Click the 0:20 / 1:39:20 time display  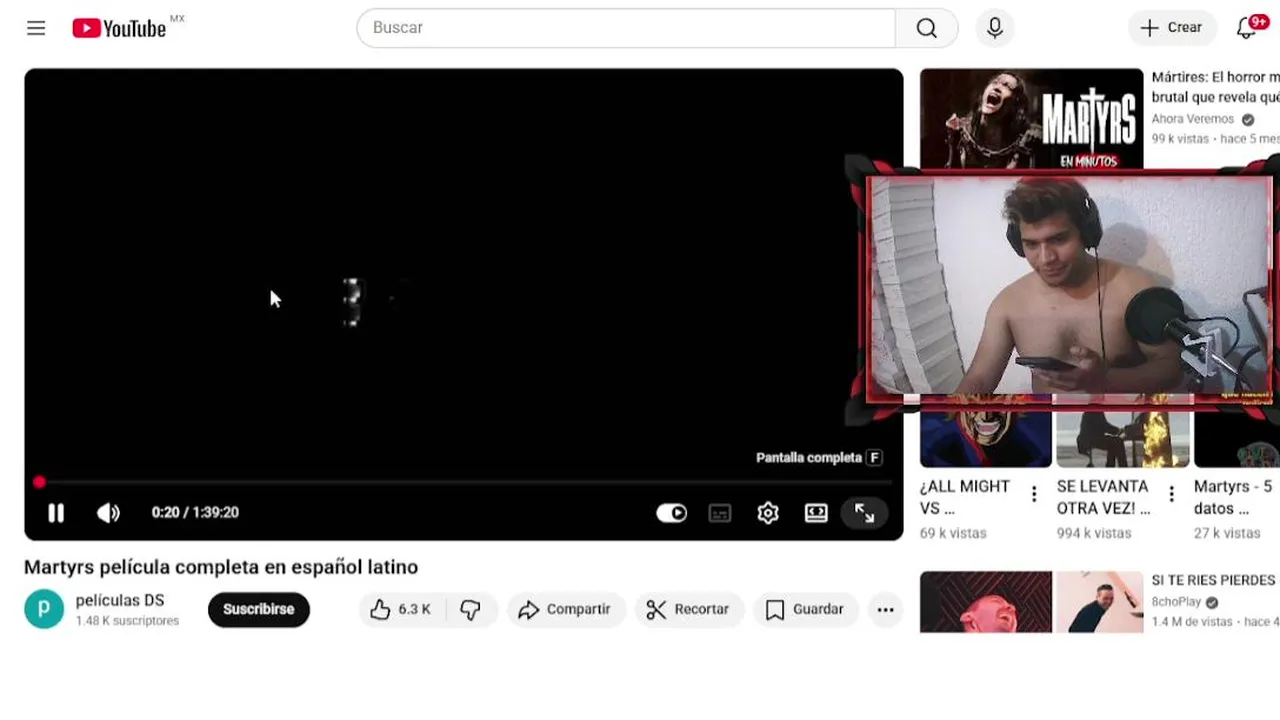pyautogui.click(x=195, y=512)
